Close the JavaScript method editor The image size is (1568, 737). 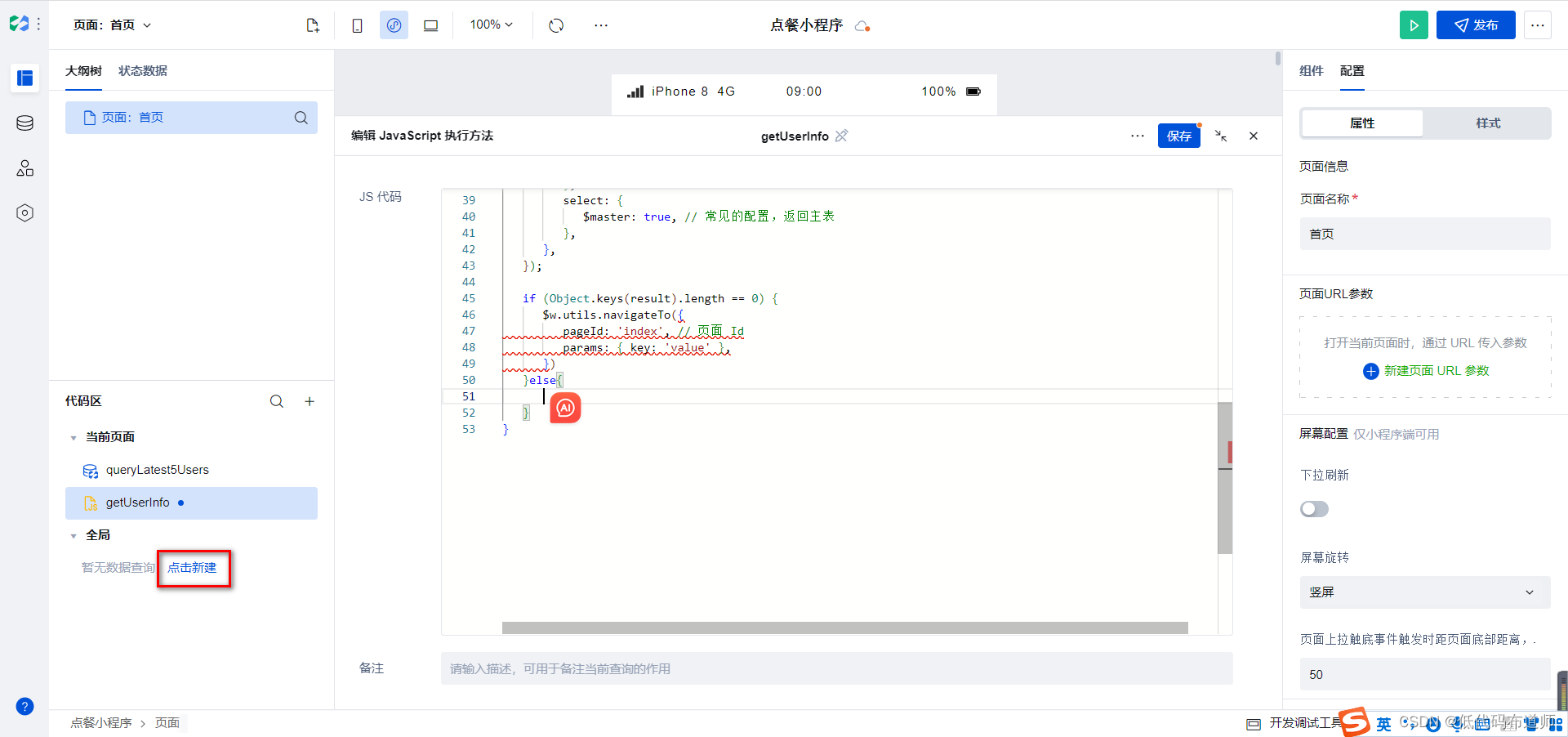click(x=1254, y=136)
